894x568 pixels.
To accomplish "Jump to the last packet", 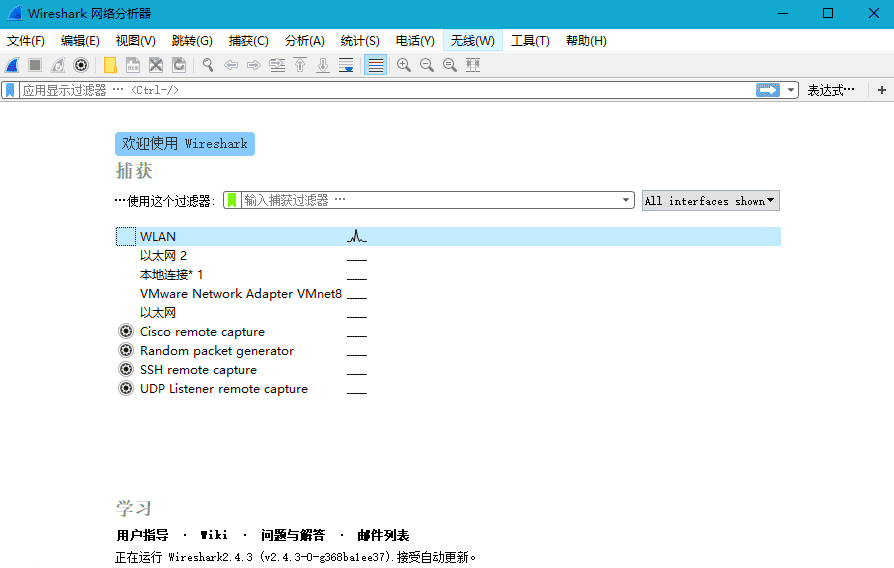I will [323, 65].
